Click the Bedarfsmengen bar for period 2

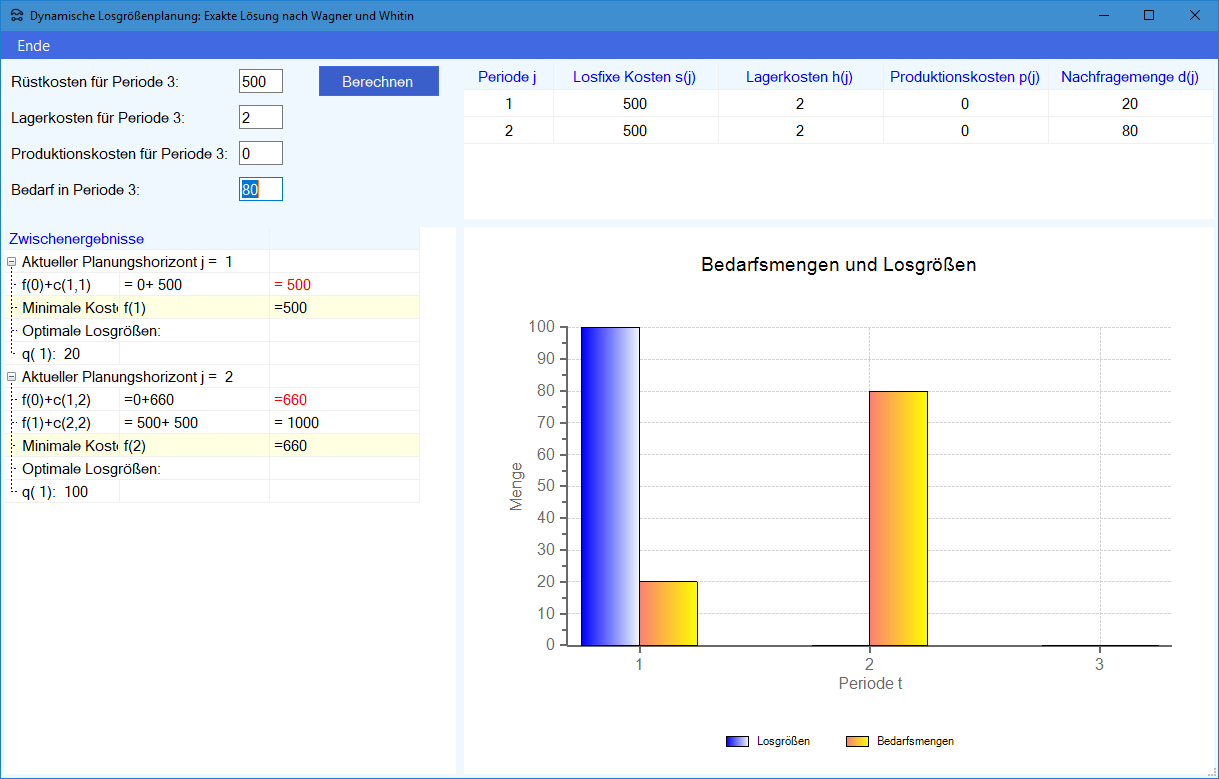coord(898,518)
